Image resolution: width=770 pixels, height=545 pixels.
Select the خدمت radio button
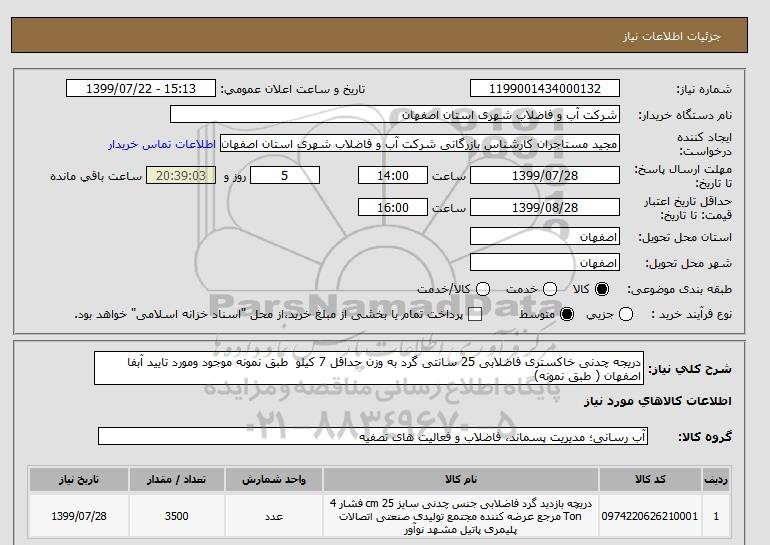point(550,289)
